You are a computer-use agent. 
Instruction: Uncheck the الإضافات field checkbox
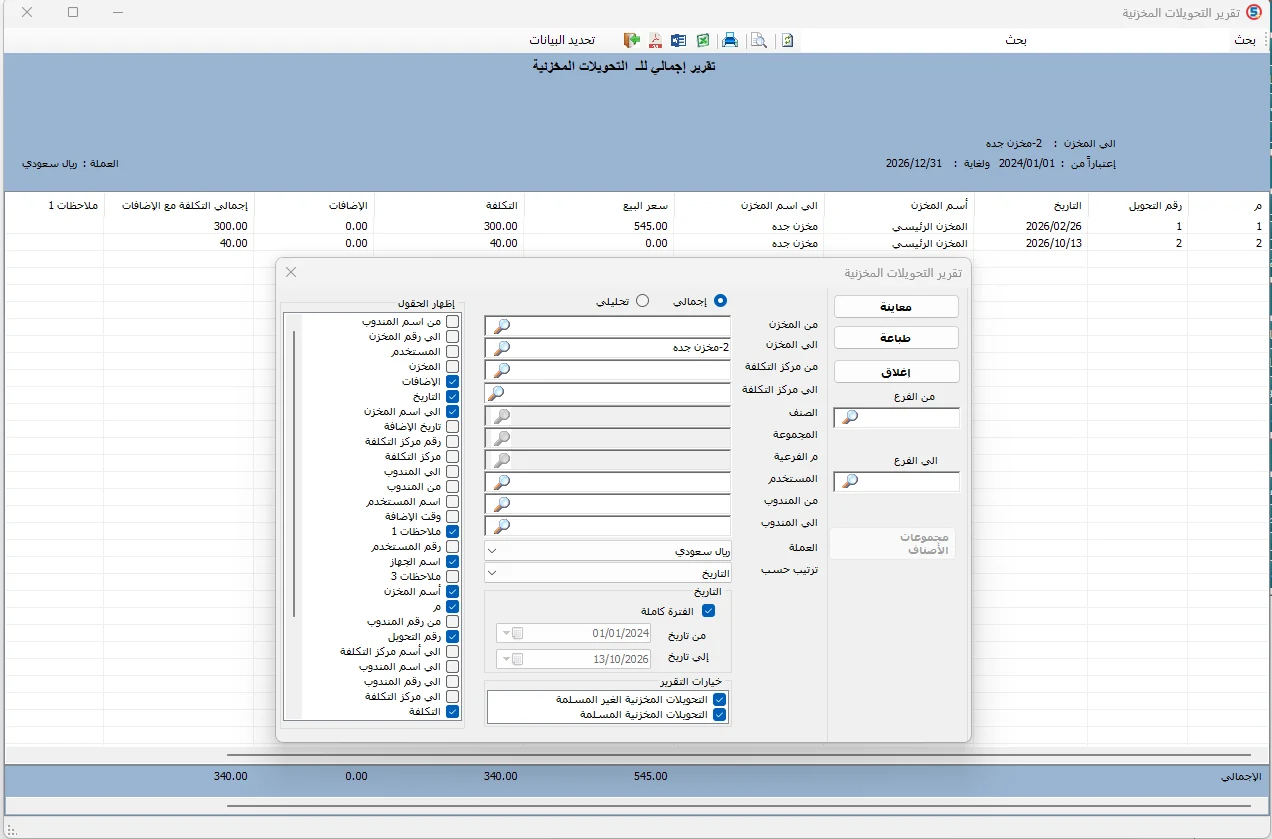[x=452, y=382]
